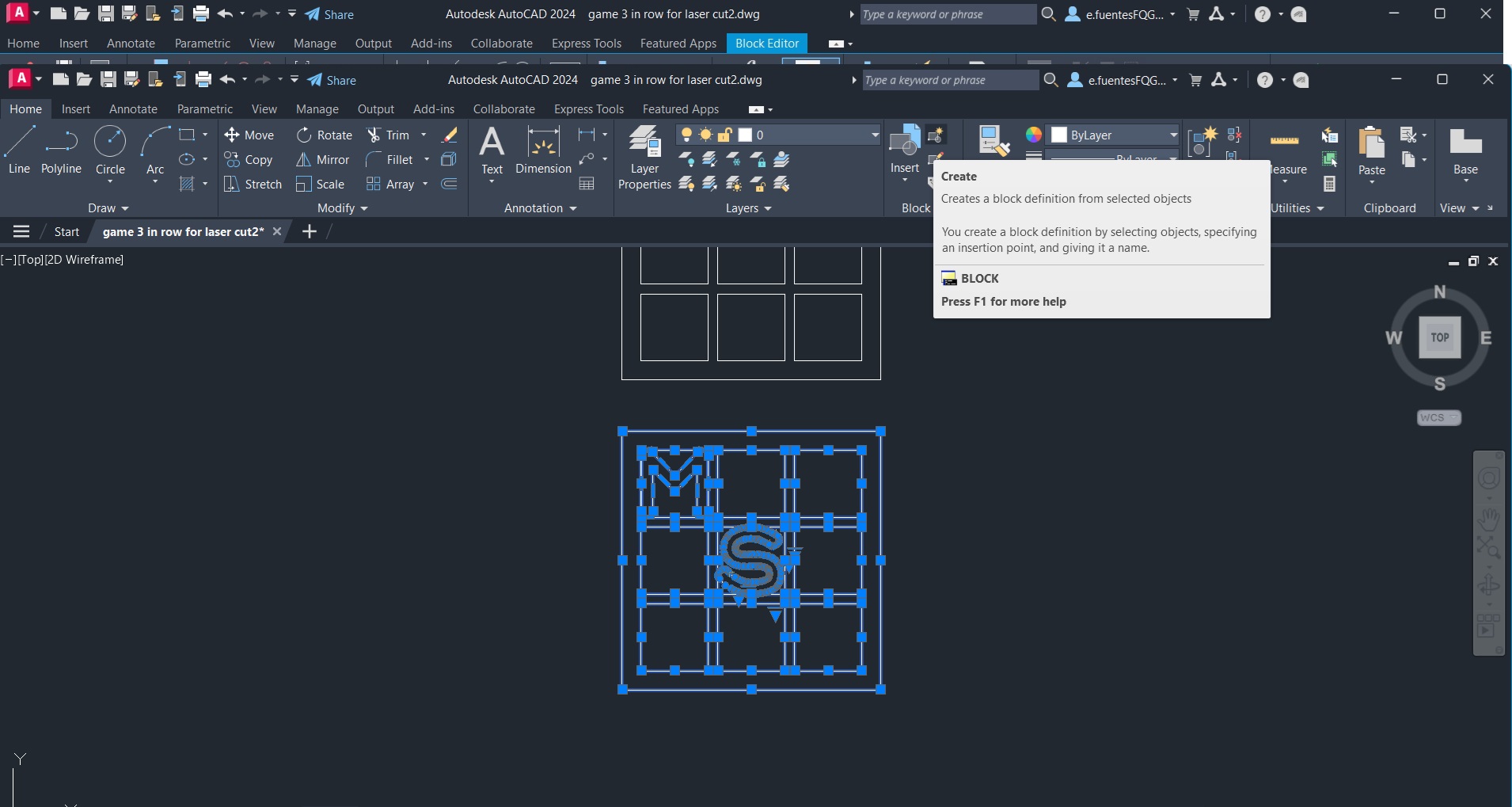Expand the Annotation panel flyout
Image resolution: width=1512 pixels, height=807 pixels.
[x=541, y=208]
